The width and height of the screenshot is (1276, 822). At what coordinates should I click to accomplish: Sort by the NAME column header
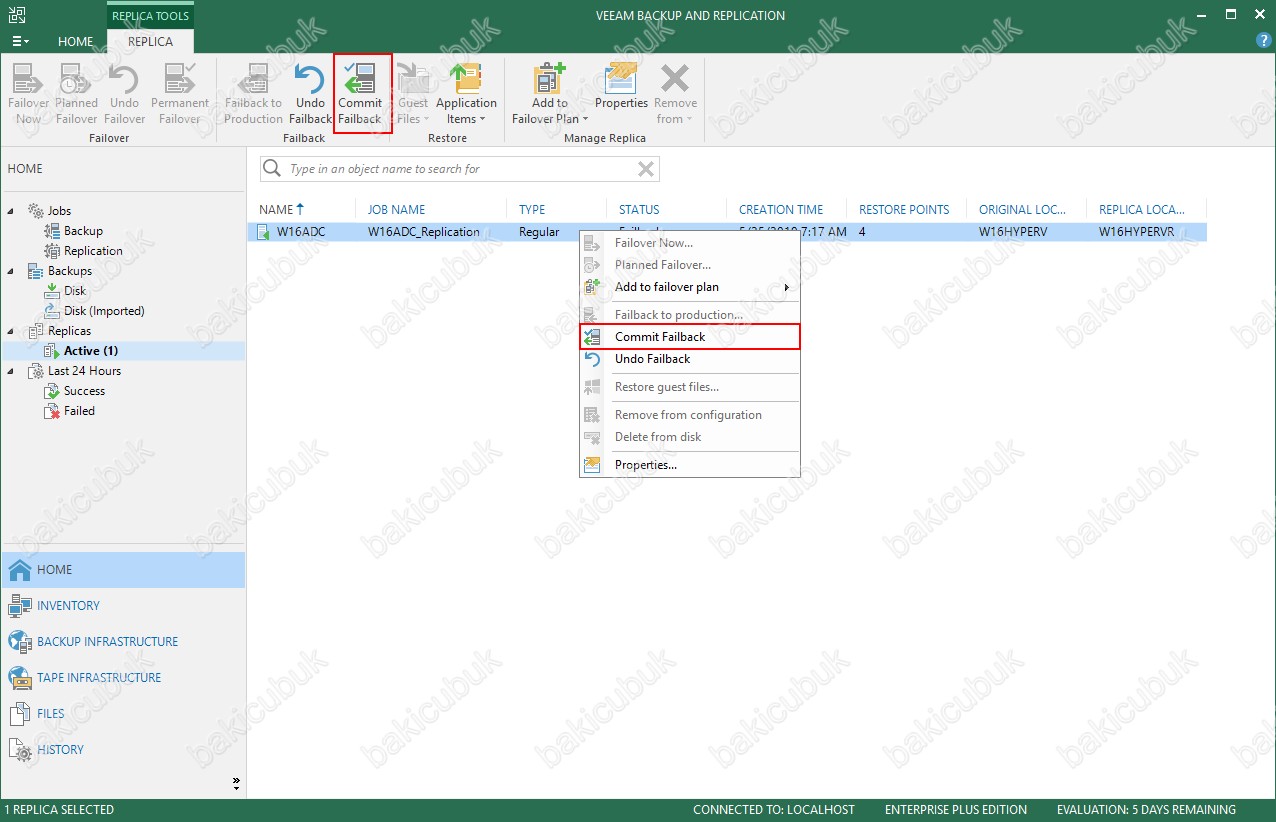click(276, 209)
